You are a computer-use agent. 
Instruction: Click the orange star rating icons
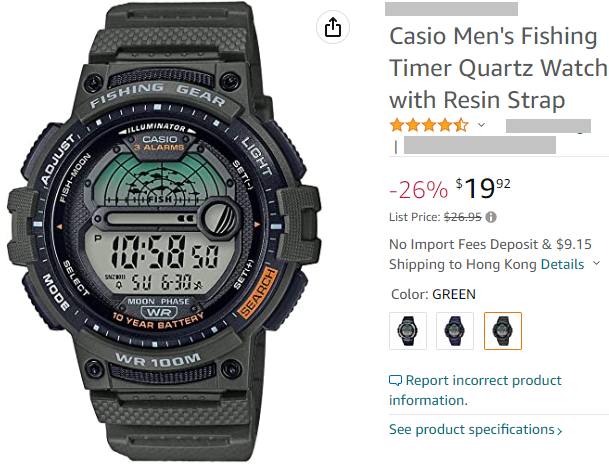pos(428,125)
